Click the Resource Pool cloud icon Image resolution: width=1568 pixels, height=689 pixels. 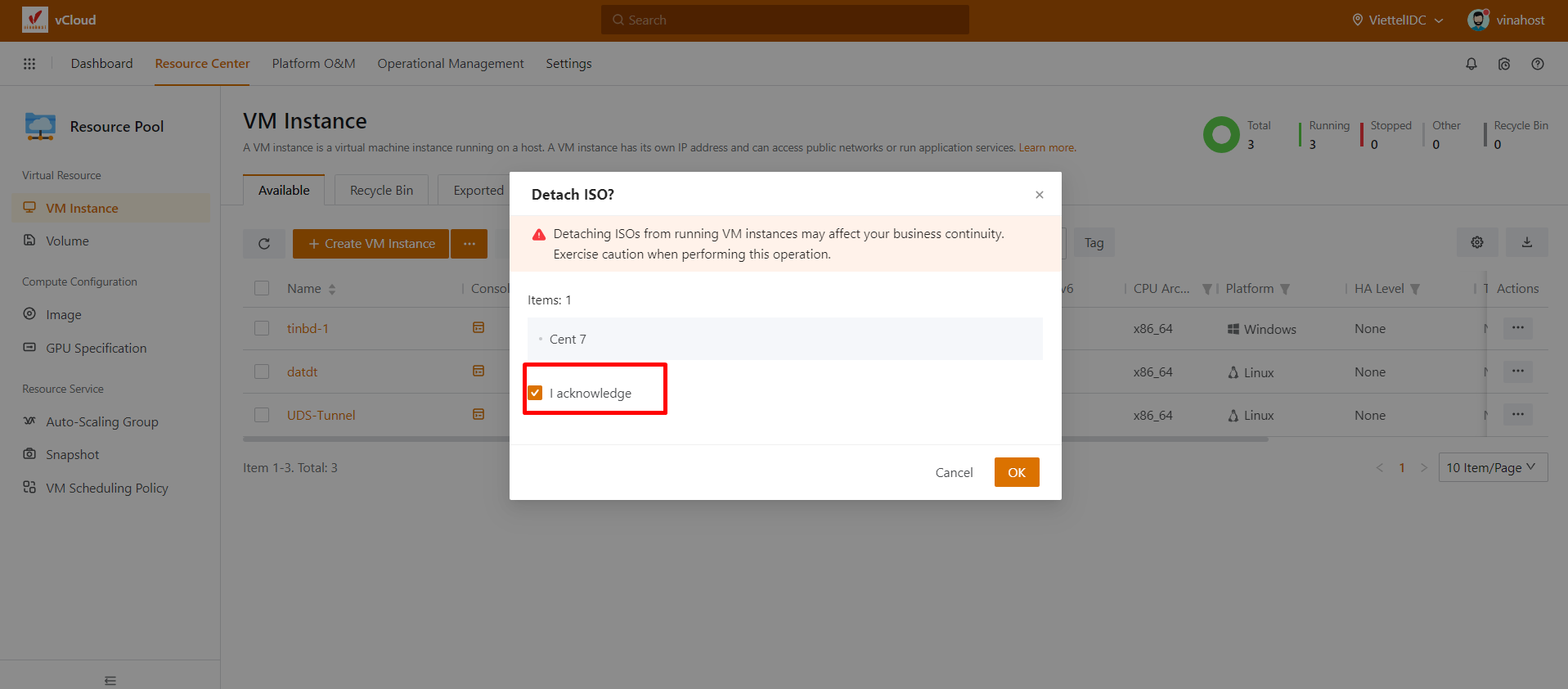click(40, 127)
